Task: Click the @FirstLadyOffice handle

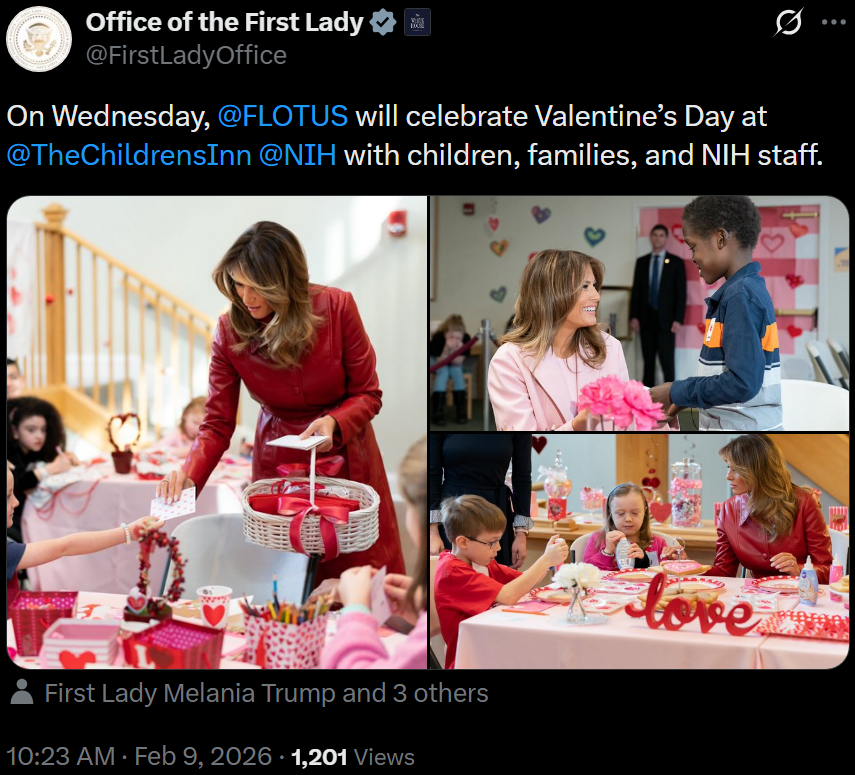Action: coord(186,55)
